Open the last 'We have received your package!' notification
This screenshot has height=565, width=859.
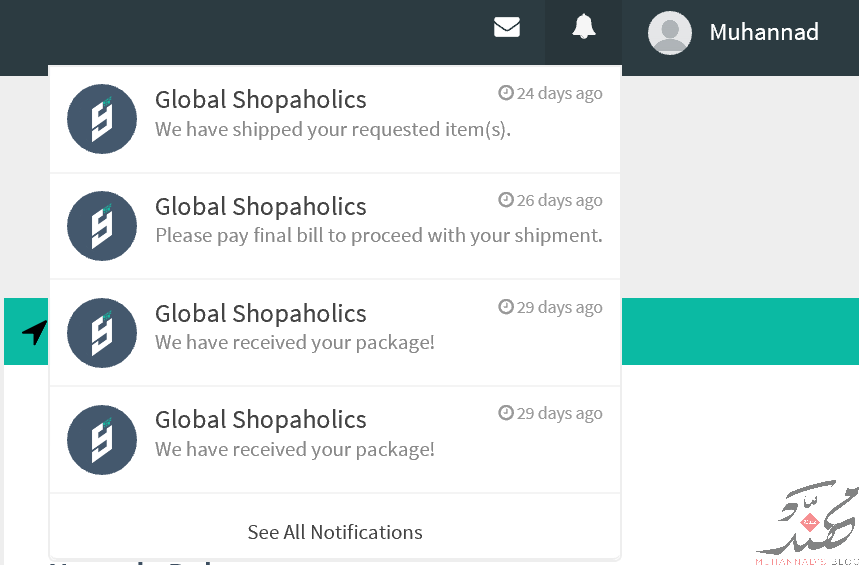tap(335, 440)
